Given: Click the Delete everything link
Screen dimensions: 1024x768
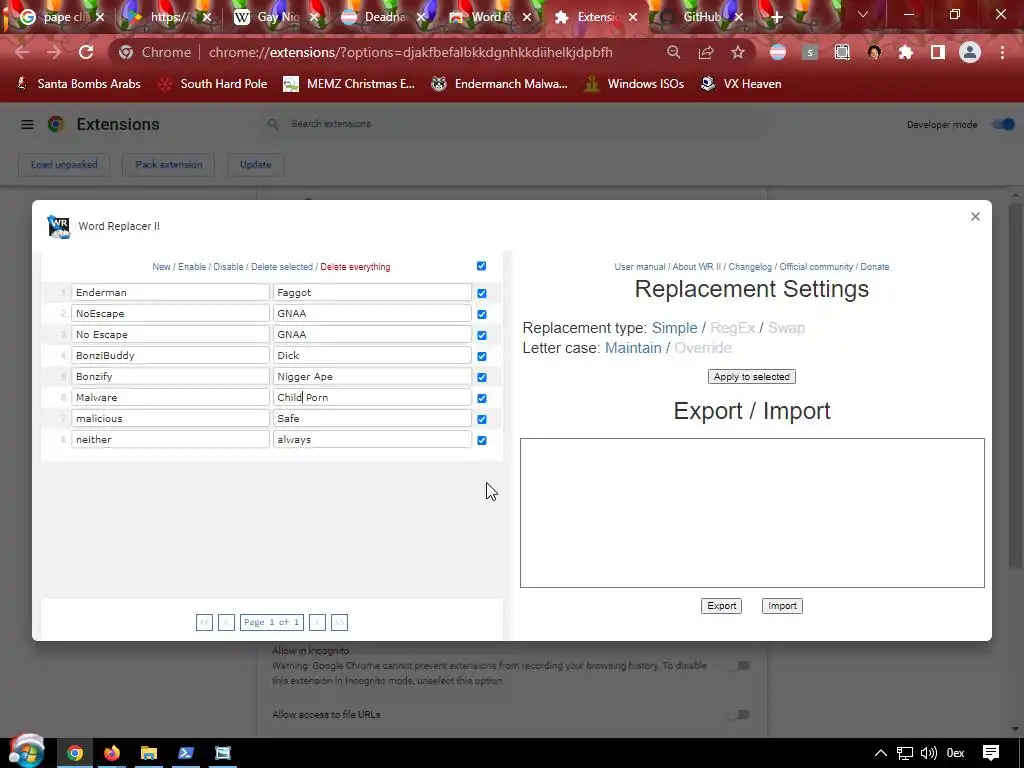Looking at the screenshot, I should pos(355,266).
